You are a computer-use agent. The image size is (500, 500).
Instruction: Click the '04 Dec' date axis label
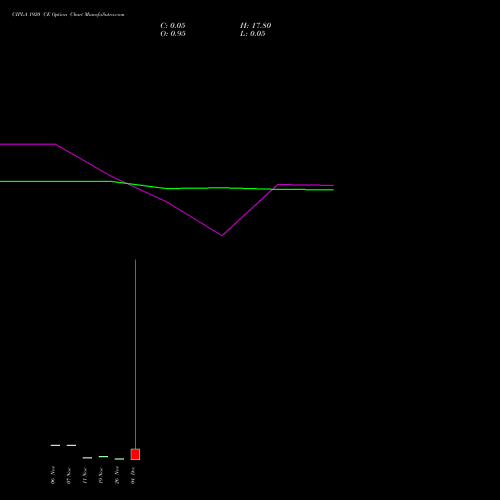point(133,476)
